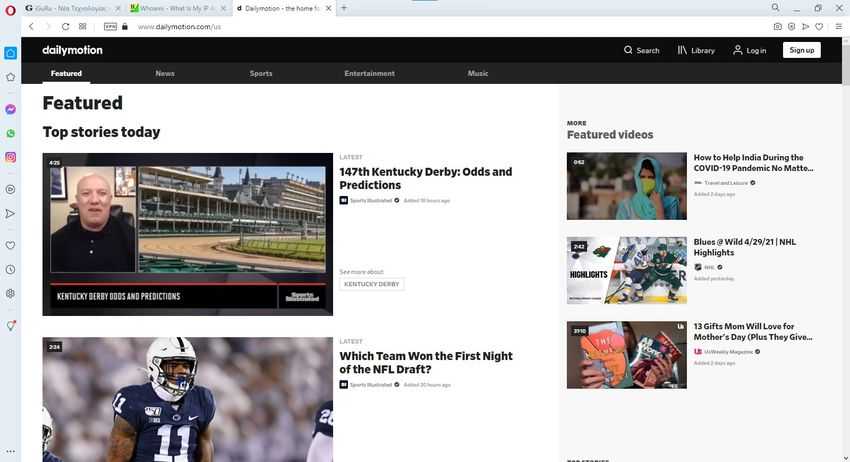Open Dailymotion Search
Image resolution: width=850 pixels, height=462 pixels.
(x=641, y=50)
